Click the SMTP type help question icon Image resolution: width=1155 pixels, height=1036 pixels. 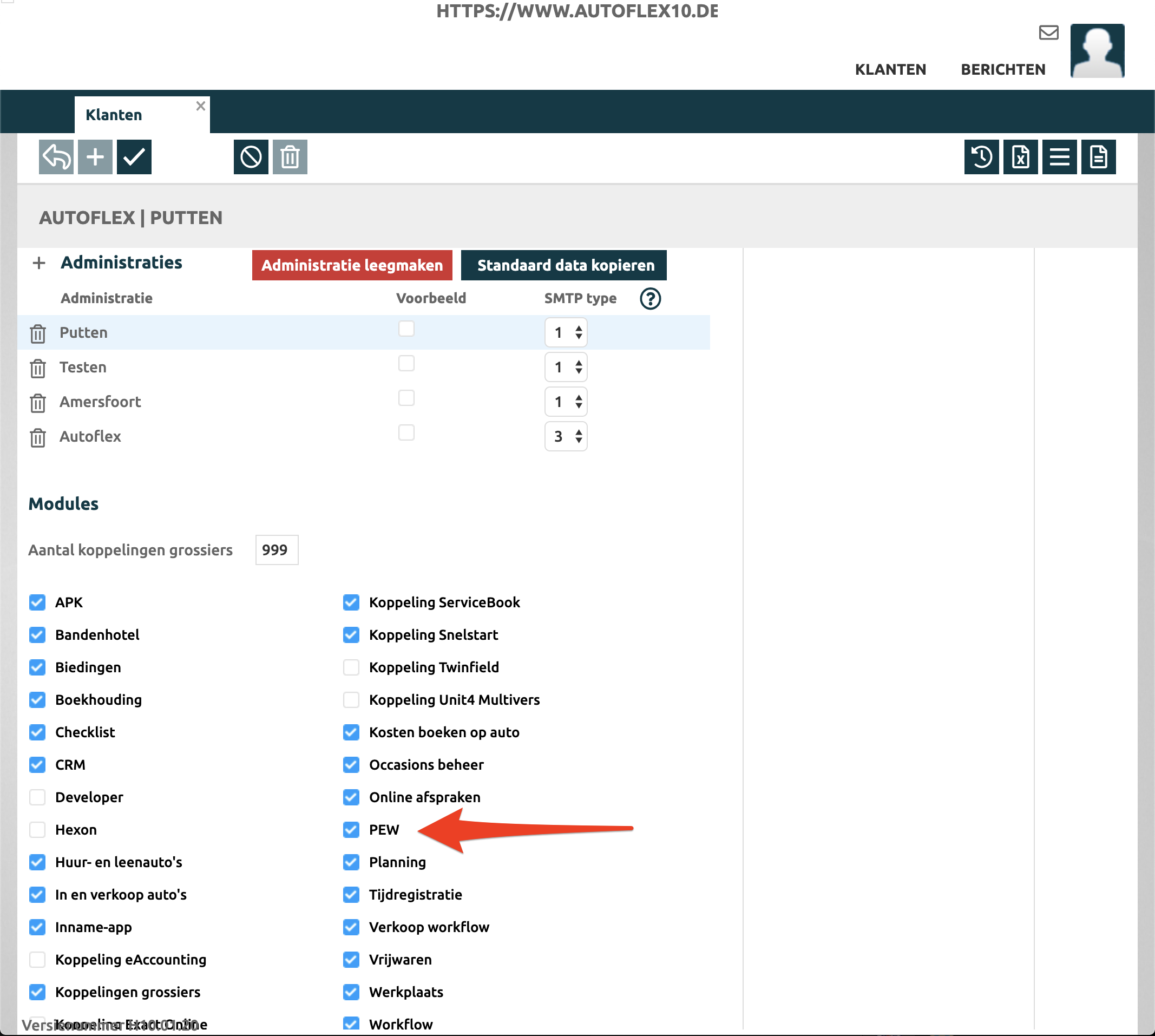point(650,298)
